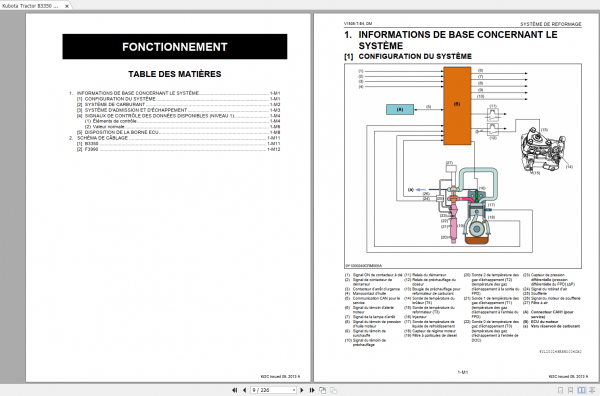The width and height of the screenshot is (600, 396).
Task: Click right page footer number '1-M1'
Action: (x=463, y=372)
